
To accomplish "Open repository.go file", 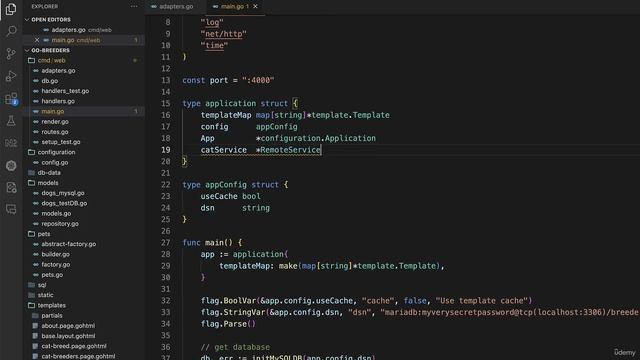I will click(60, 224).
